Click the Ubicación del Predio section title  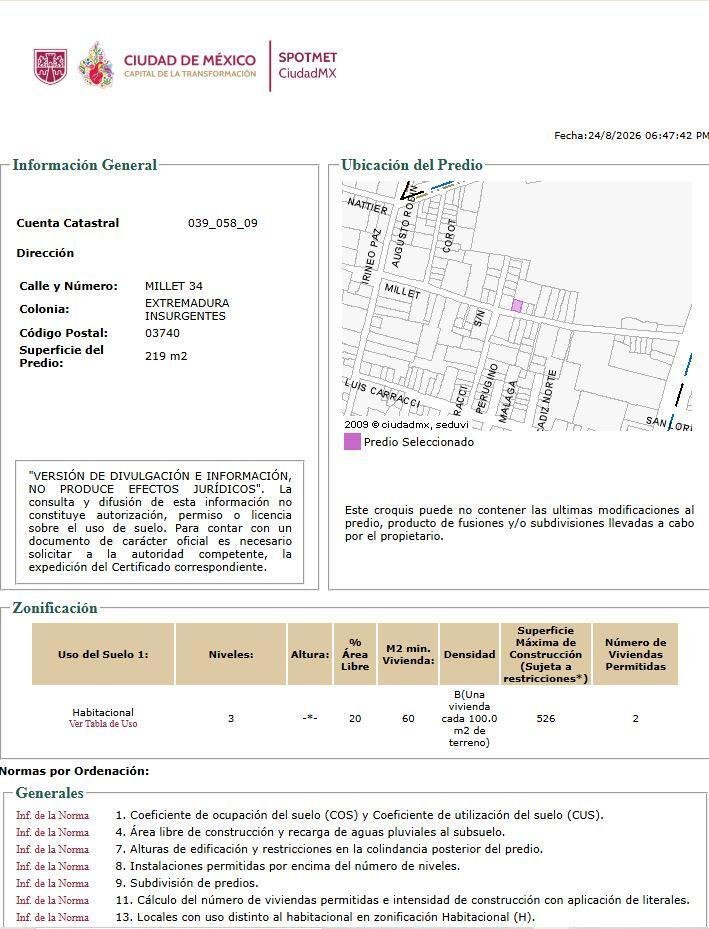pyautogui.click(x=412, y=165)
